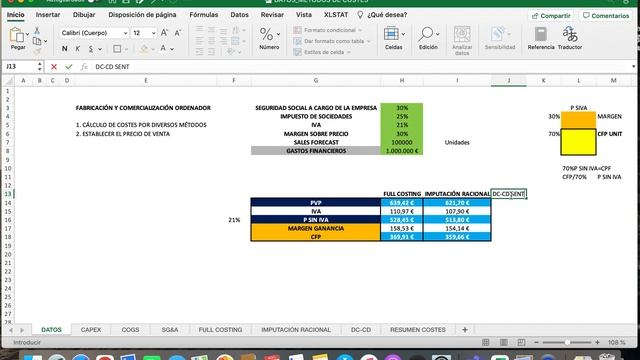Switch to the SG&A sheet
This screenshot has height=360, width=640.
[170, 329]
